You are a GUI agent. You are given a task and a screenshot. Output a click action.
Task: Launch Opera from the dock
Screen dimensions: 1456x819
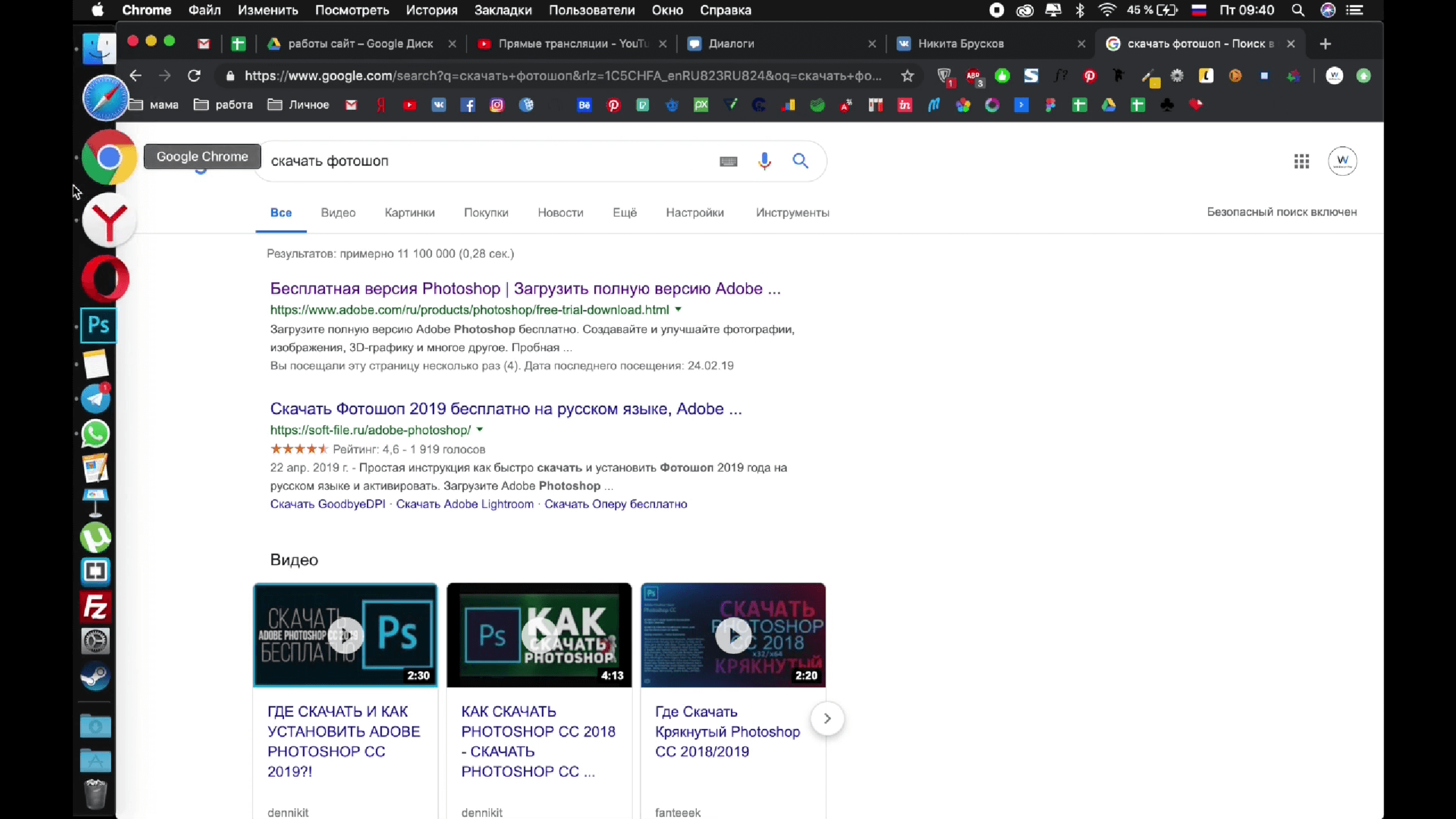(x=106, y=278)
